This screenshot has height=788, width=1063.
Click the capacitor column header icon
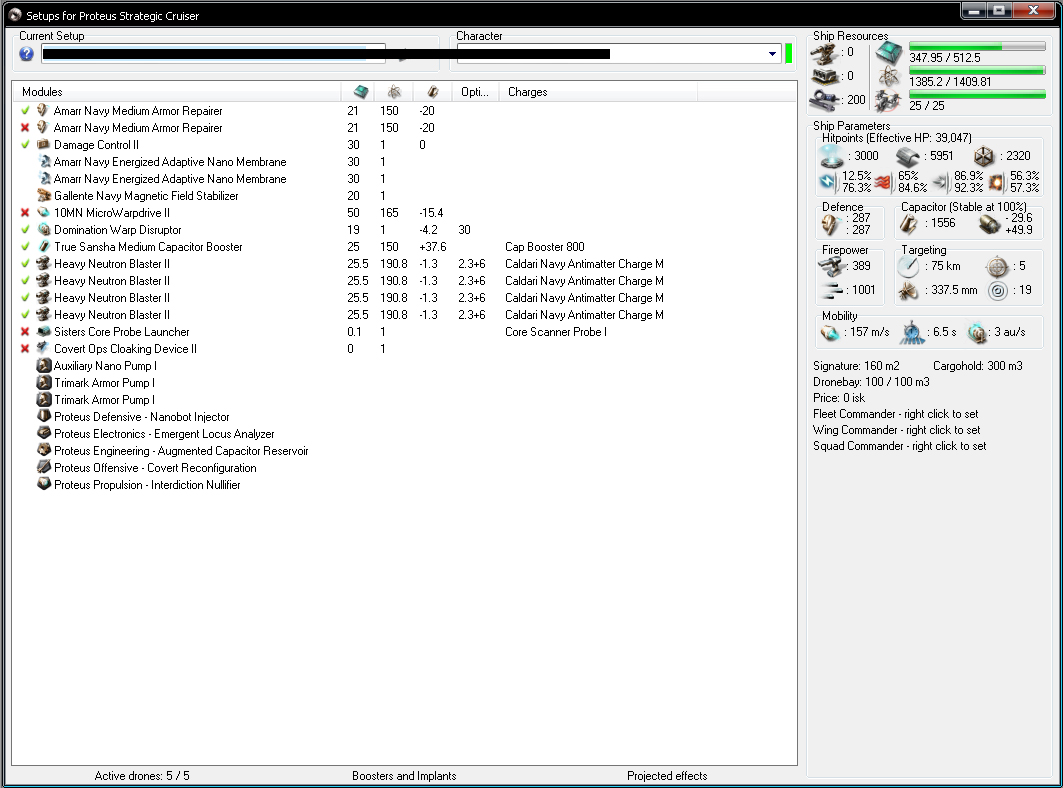tap(433, 92)
